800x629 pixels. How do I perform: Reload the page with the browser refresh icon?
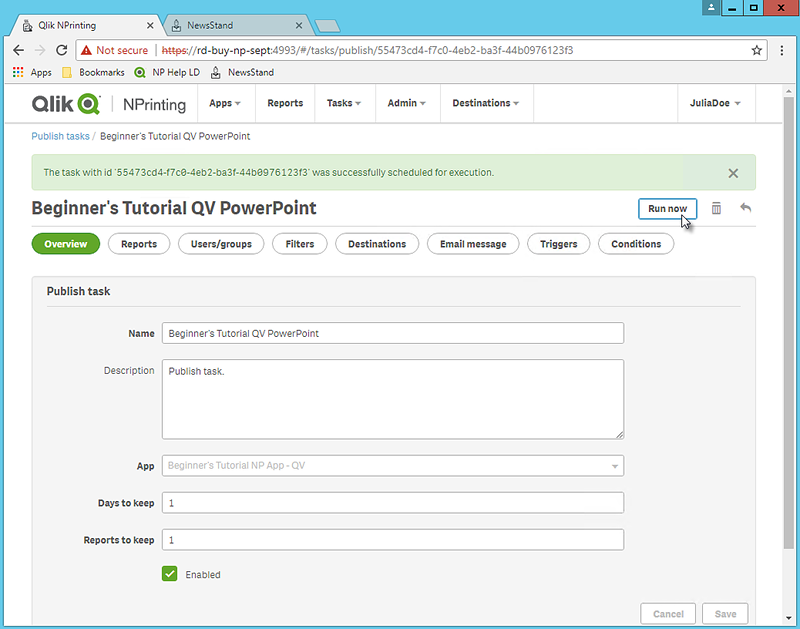coord(62,50)
